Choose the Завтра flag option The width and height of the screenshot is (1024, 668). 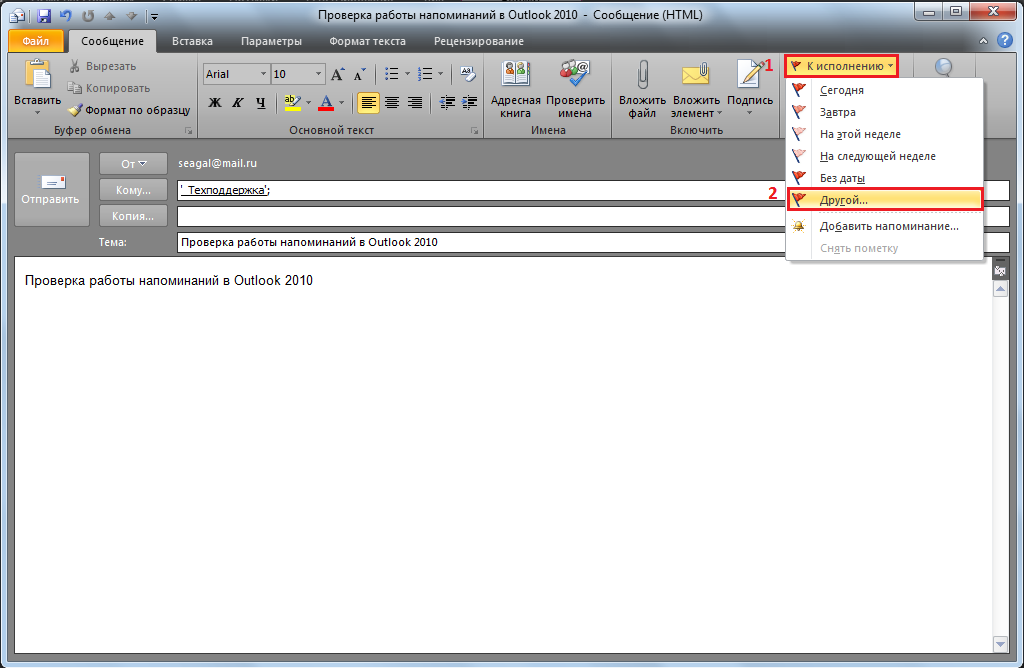point(884,112)
